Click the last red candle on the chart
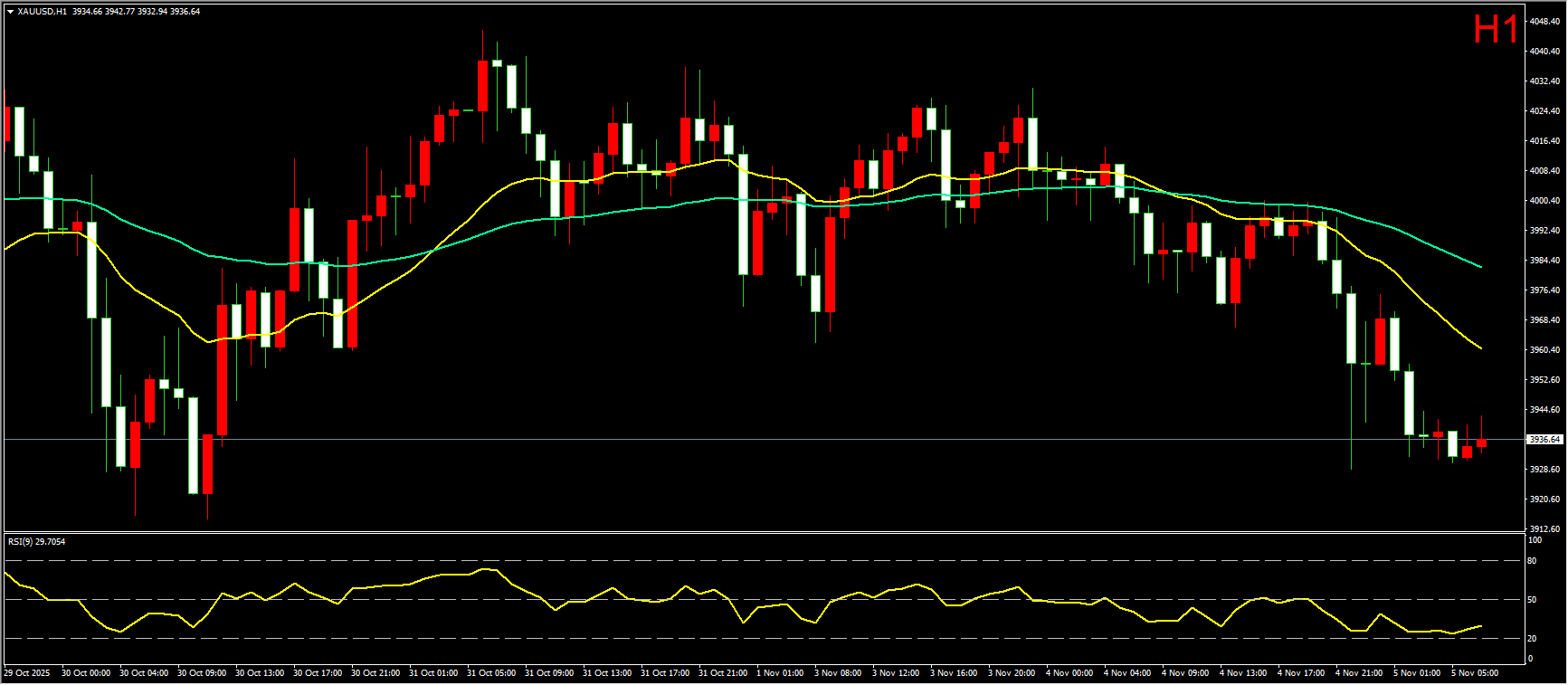Viewport: 1568px width, 685px height. (1481, 443)
